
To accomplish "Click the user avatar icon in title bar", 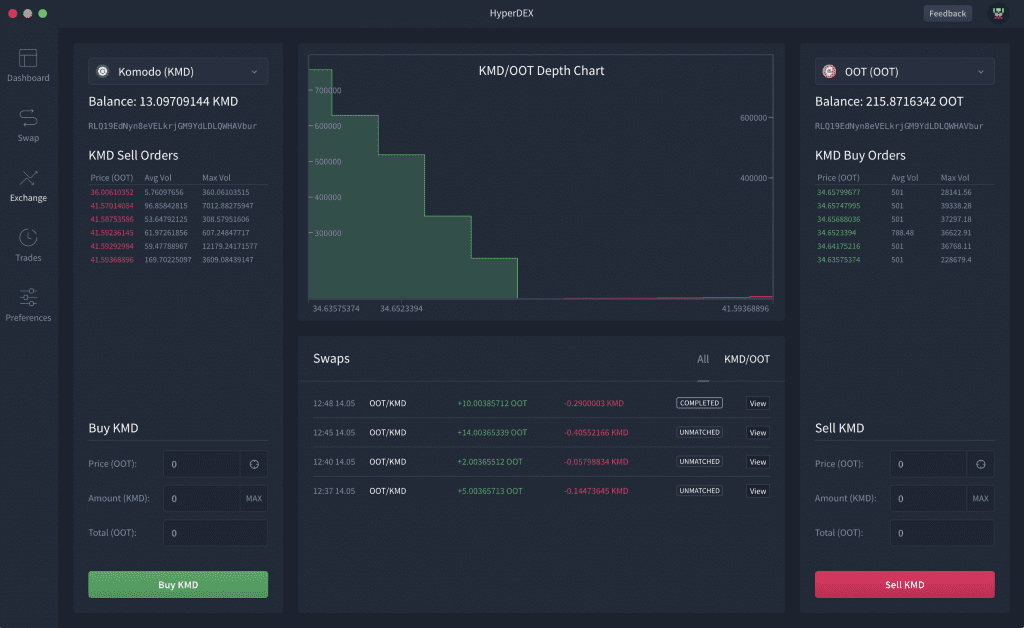I will tap(998, 13).
